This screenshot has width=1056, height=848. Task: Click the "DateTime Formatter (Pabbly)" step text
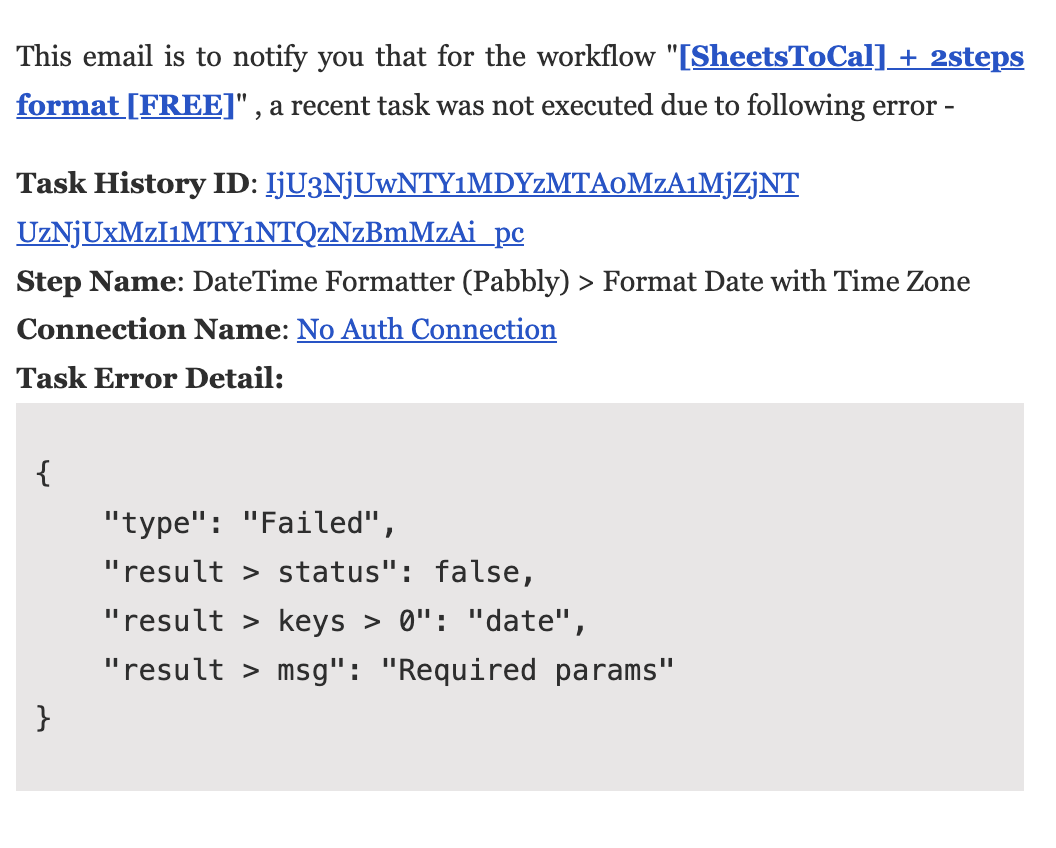(380, 282)
